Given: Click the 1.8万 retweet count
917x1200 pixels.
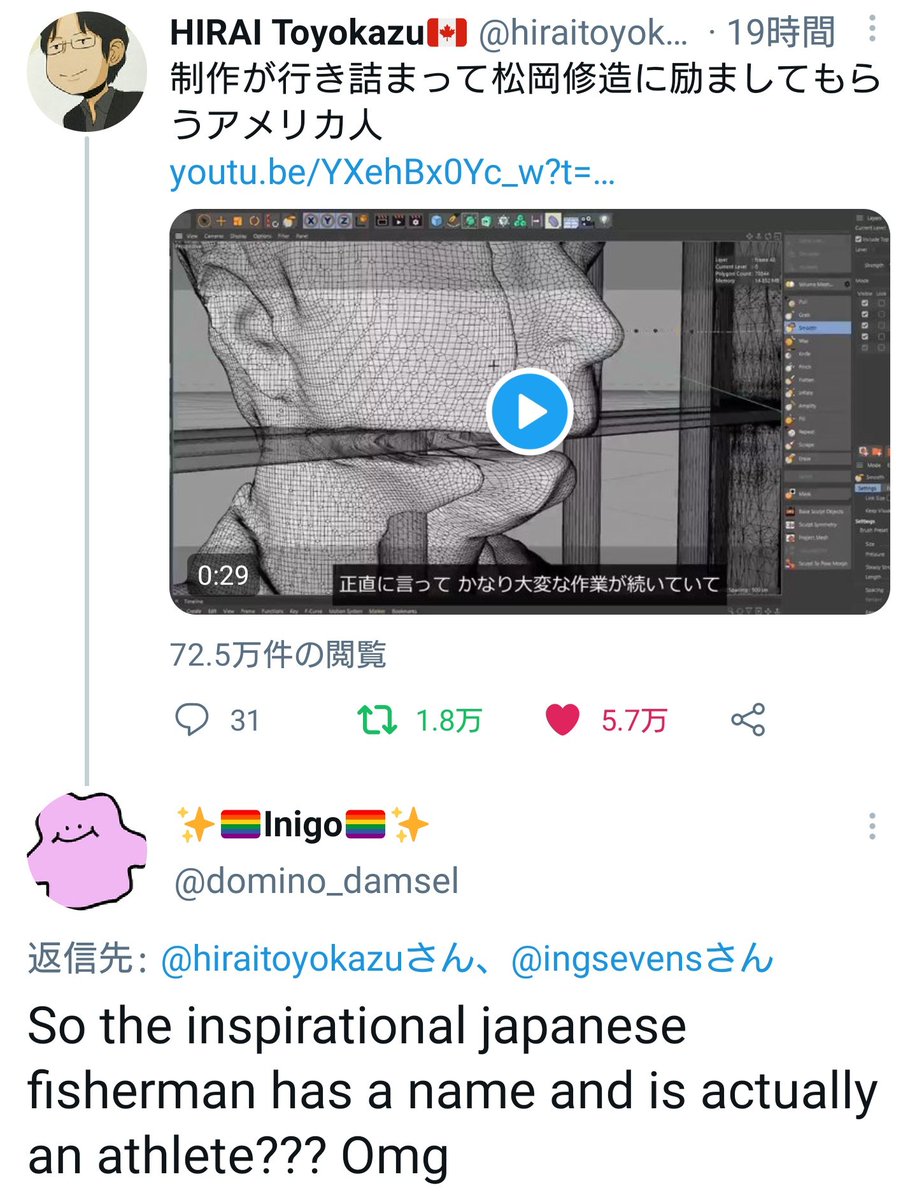Looking at the screenshot, I should point(449,720).
